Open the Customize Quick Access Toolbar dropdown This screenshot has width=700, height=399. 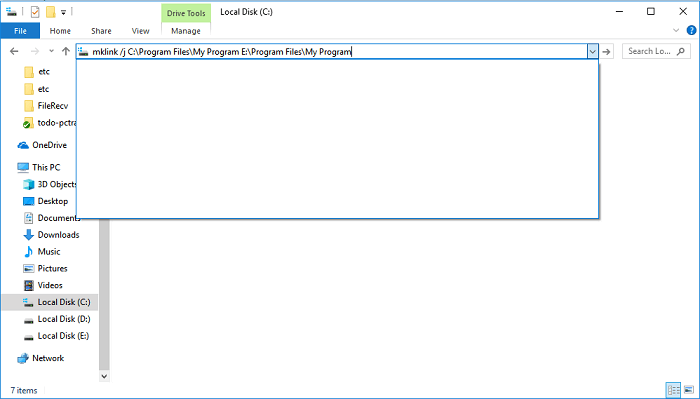pos(63,12)
